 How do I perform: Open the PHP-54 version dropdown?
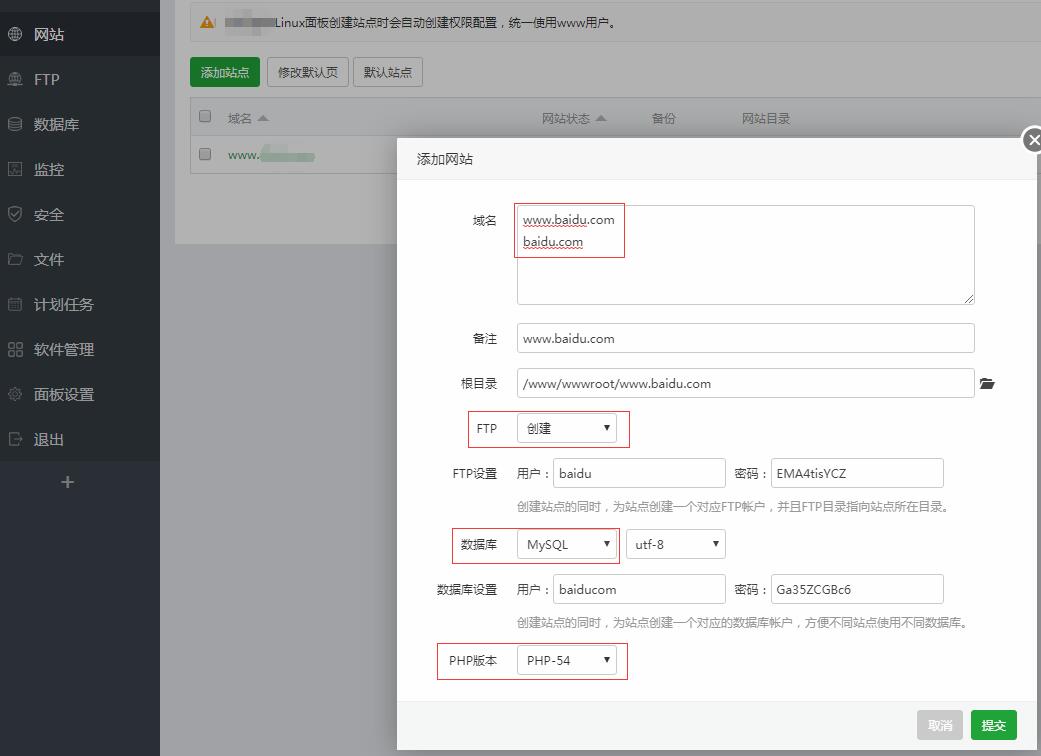pos(566,661)
